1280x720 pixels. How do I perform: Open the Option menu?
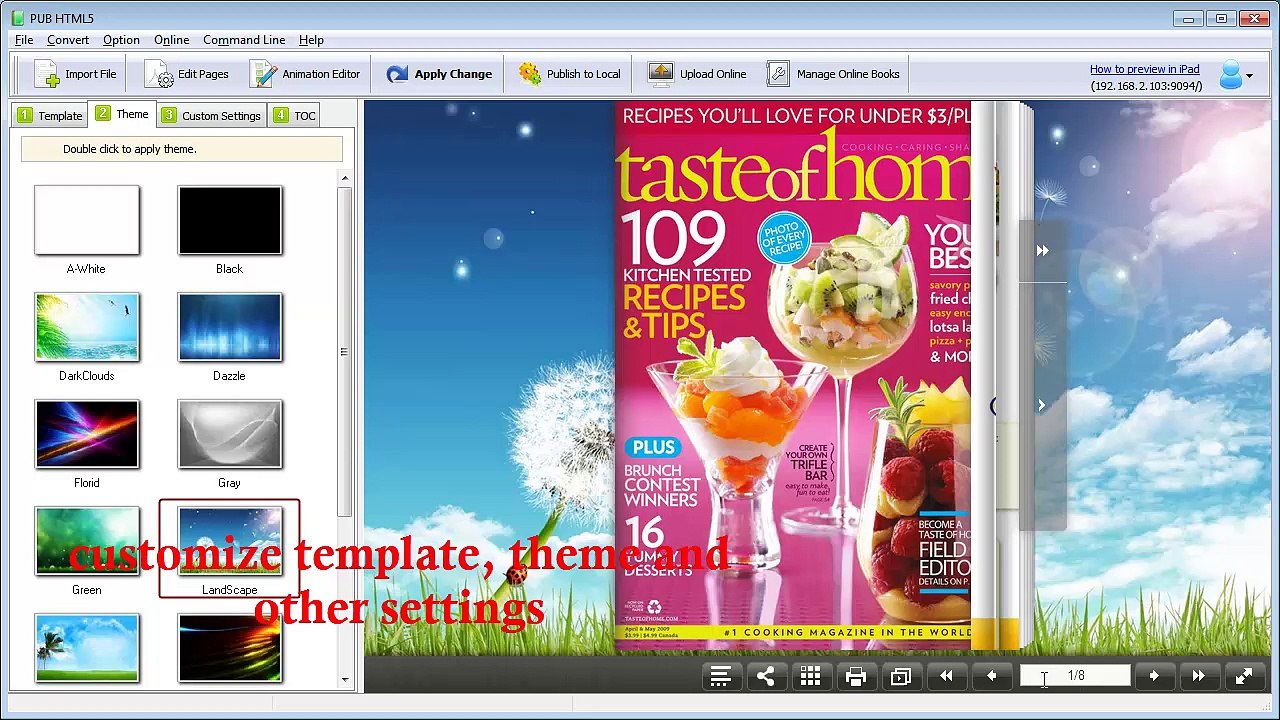[121, 40]
